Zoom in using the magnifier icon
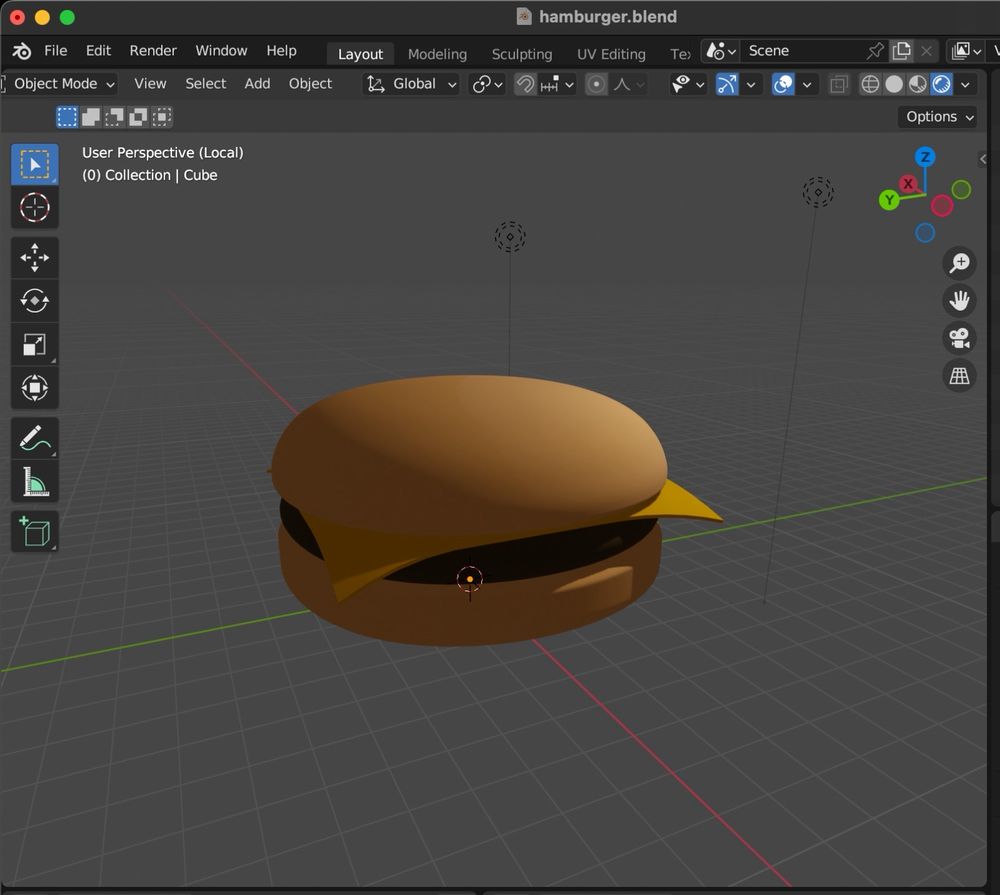1000x895 pixels. (959, 263)
